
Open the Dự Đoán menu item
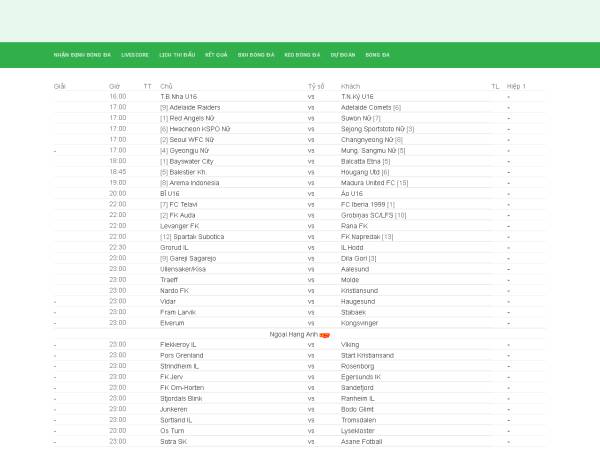pyautogui.click(x=343, y=55)
